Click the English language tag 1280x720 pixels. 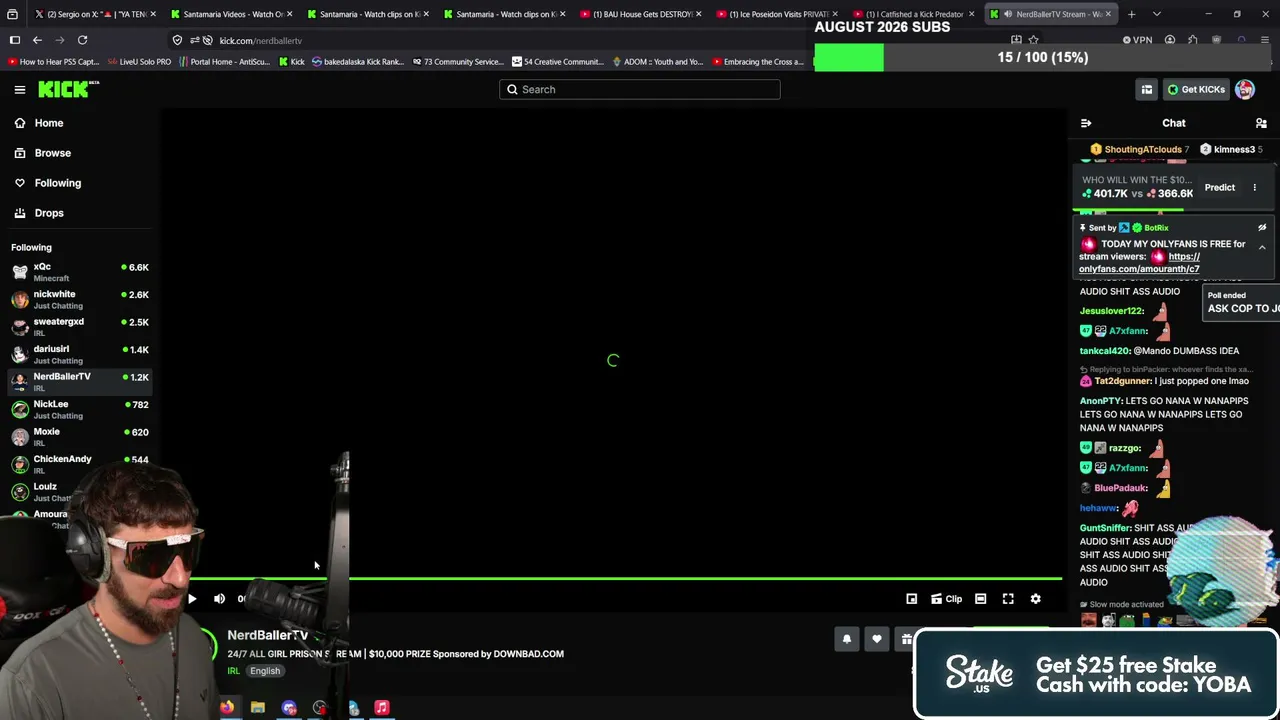pyautogui.click(x=265, y=671)
